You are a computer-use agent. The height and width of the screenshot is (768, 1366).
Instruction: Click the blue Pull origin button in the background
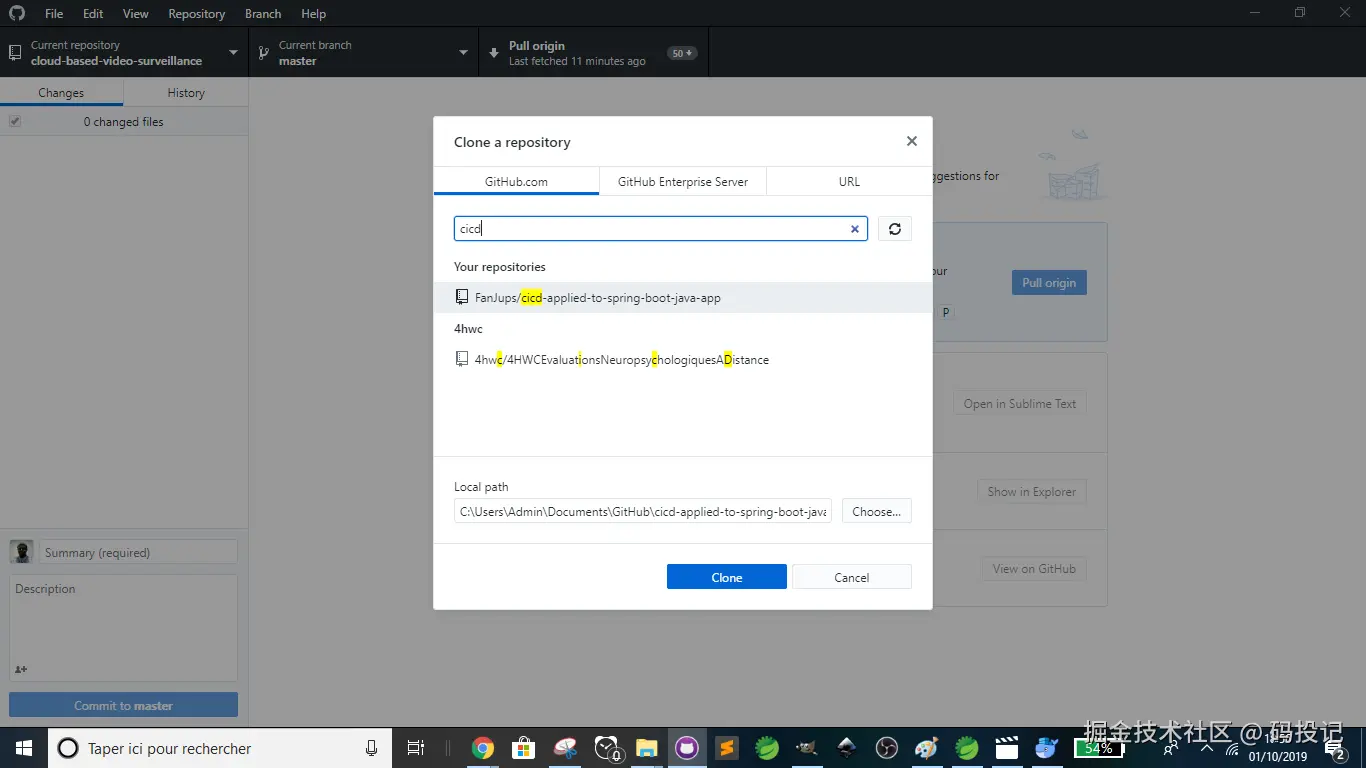tap(1049, 282)
